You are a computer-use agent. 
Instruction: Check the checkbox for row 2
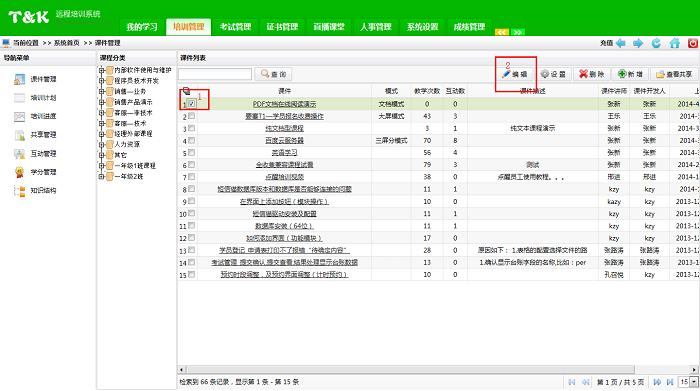tap(192, 116)
